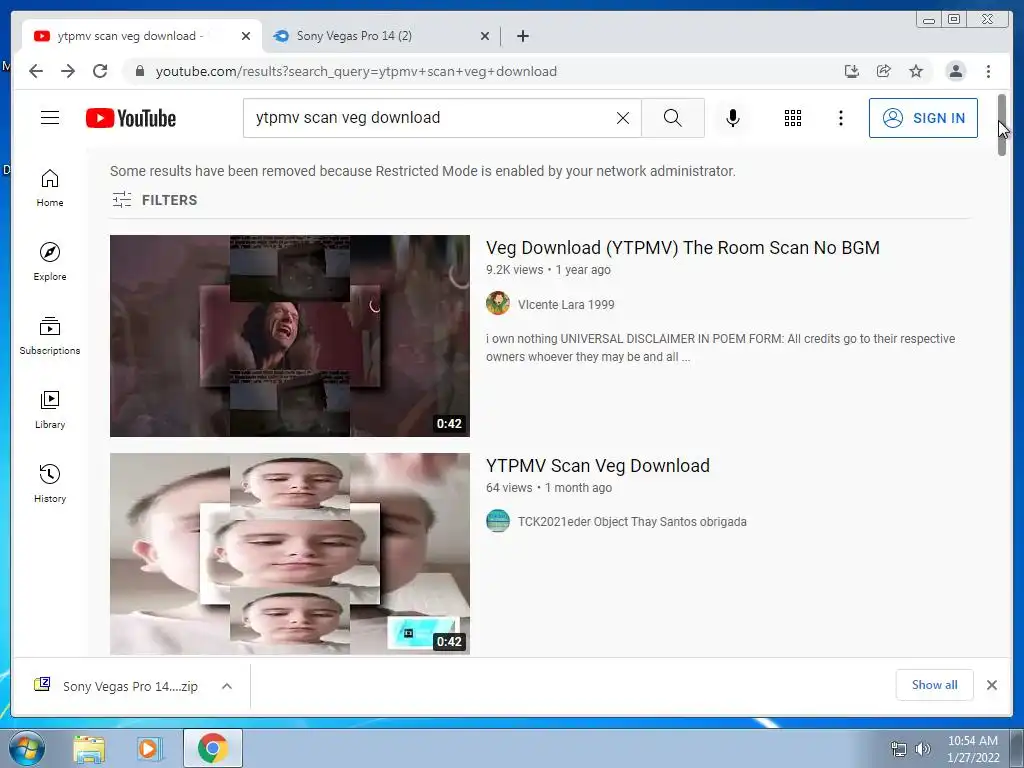Click the SIGN IN button
The height and width of the screenshot is (768, 1024).
point(923,118)
